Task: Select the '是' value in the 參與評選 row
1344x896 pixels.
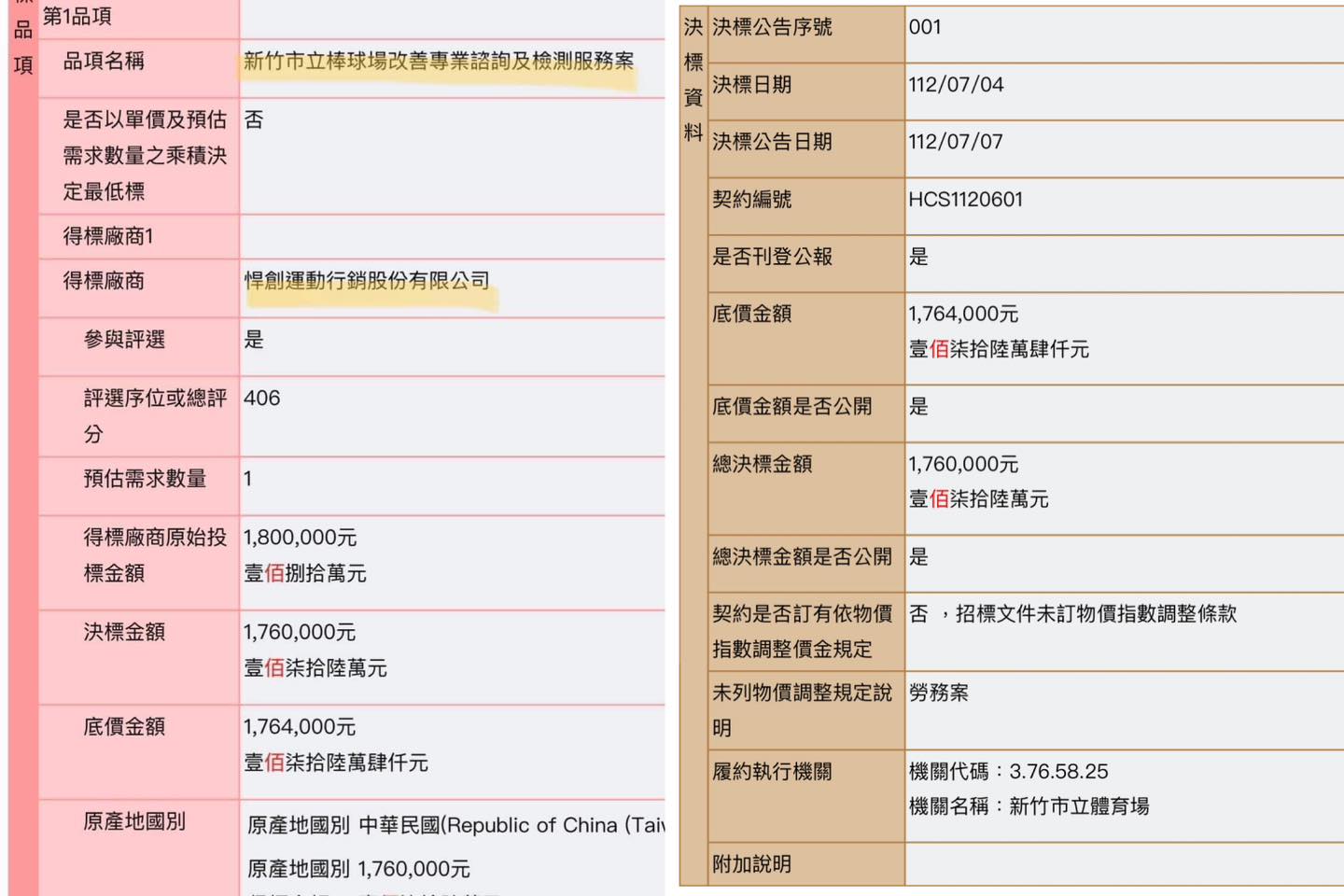Action: point(254,339)
